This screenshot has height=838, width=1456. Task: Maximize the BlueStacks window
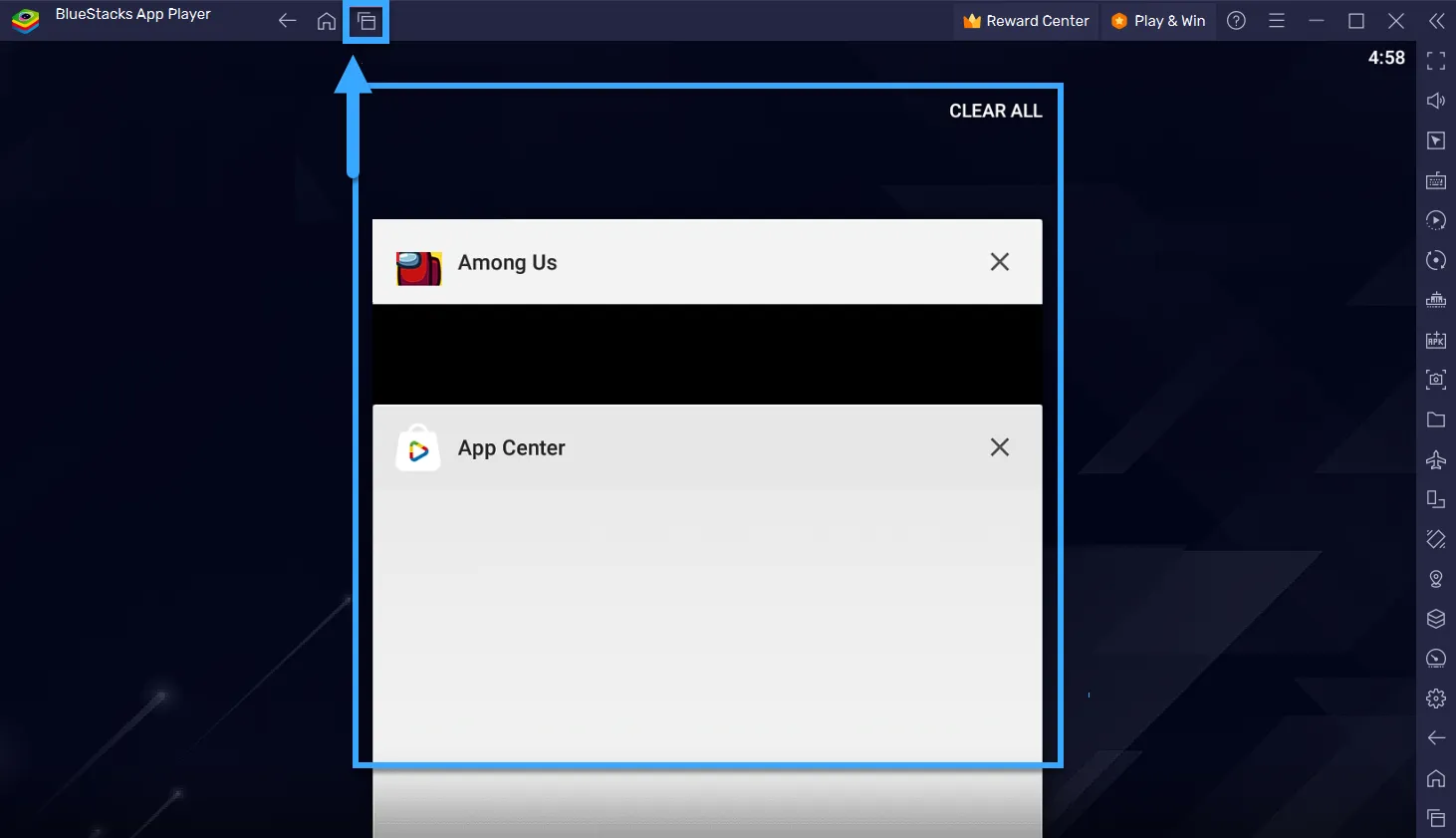[x=1356, y=21]
